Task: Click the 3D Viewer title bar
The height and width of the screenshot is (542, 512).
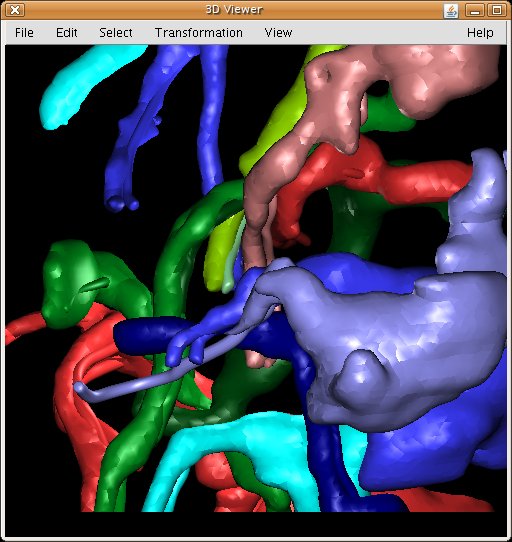Action: 234,10
